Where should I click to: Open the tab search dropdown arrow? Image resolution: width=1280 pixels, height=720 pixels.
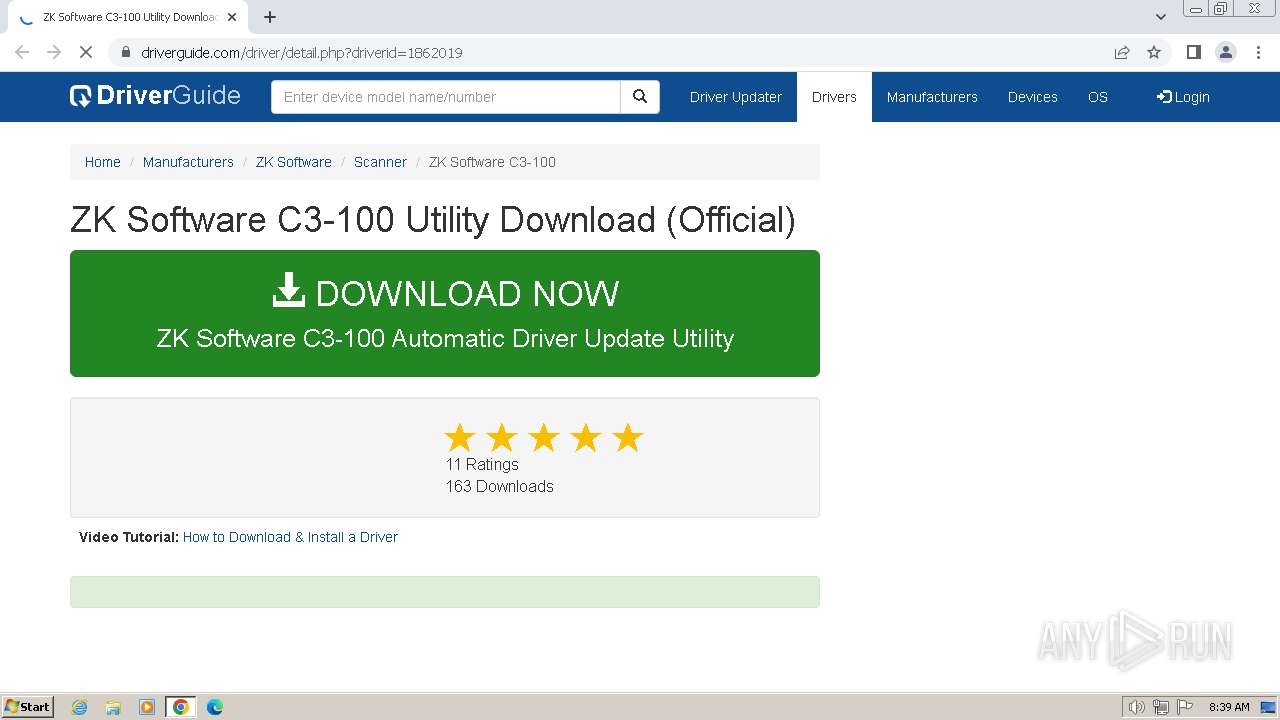pos(1161,17)
